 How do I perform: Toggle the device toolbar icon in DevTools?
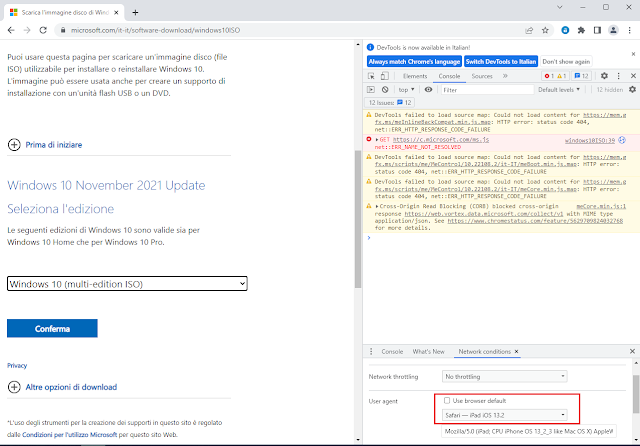(x=384, y=76)
